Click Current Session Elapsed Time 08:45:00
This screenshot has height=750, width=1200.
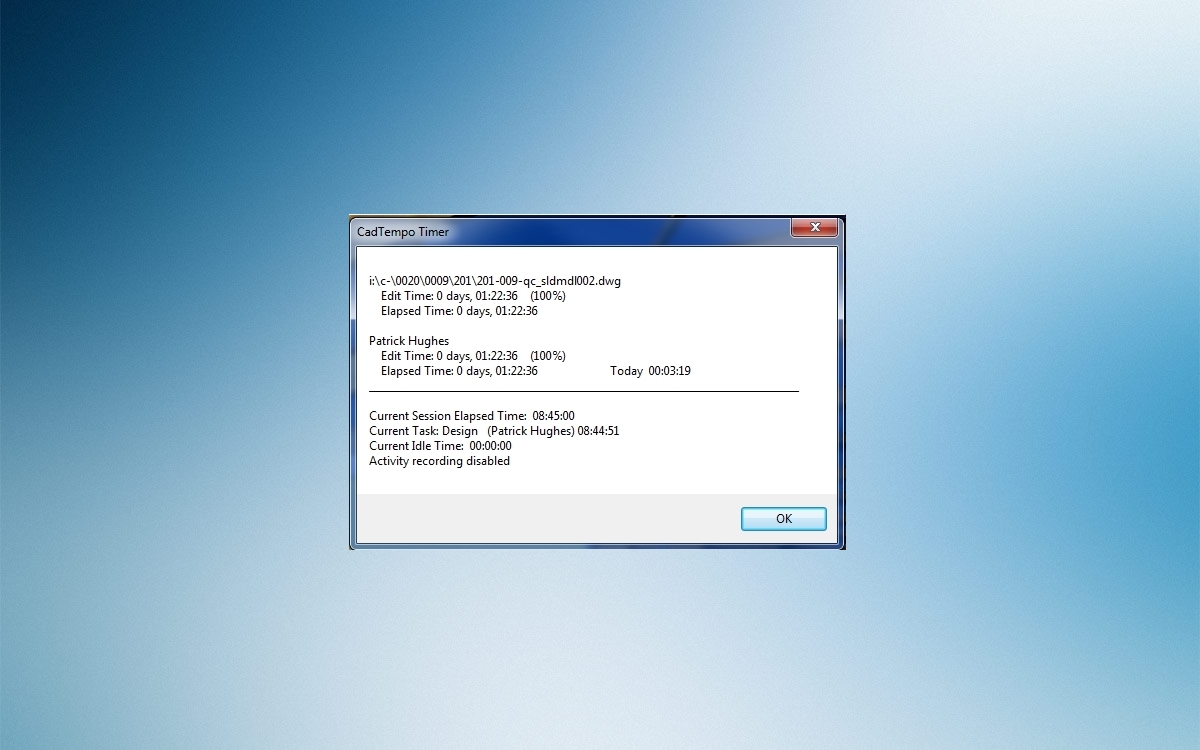[x=472, y=416]
